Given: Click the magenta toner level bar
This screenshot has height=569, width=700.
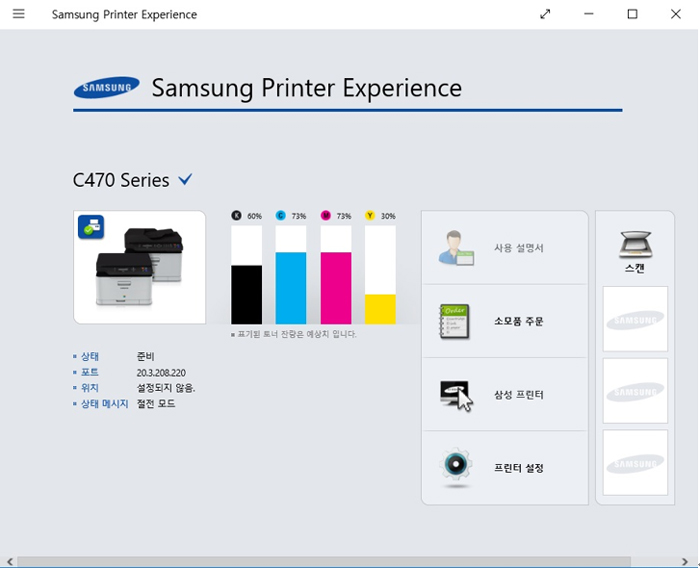Looking at the screenshot, I should pos(336,274).
